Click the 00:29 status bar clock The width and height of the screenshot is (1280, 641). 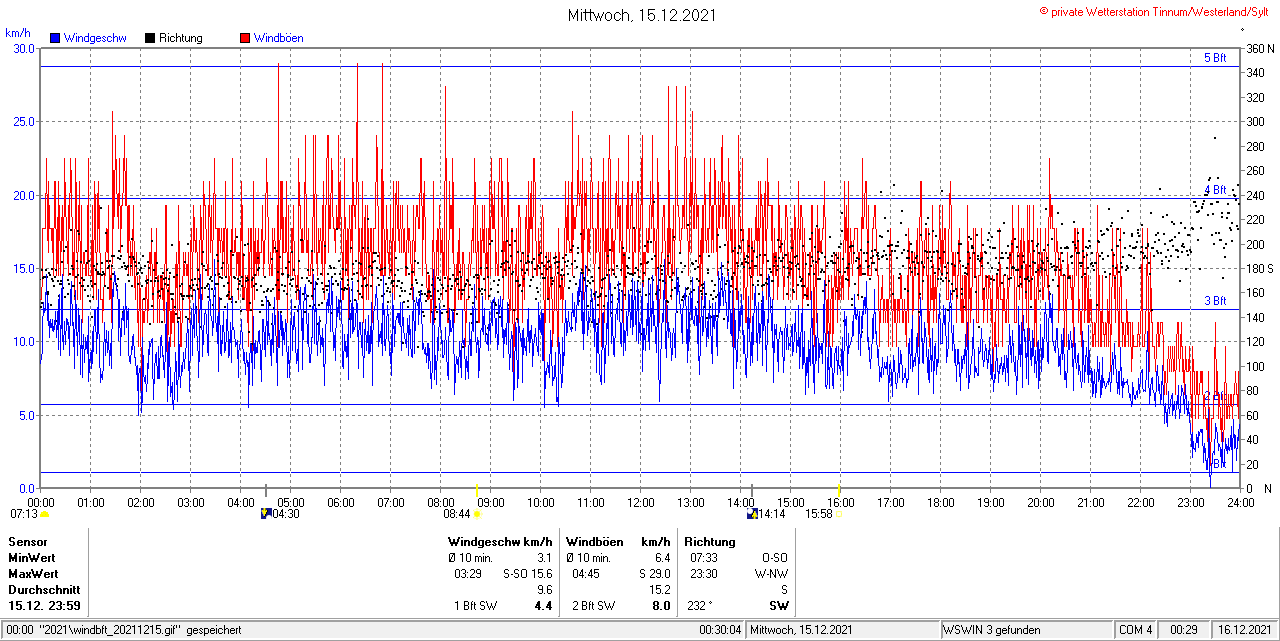pos(1185,630)
